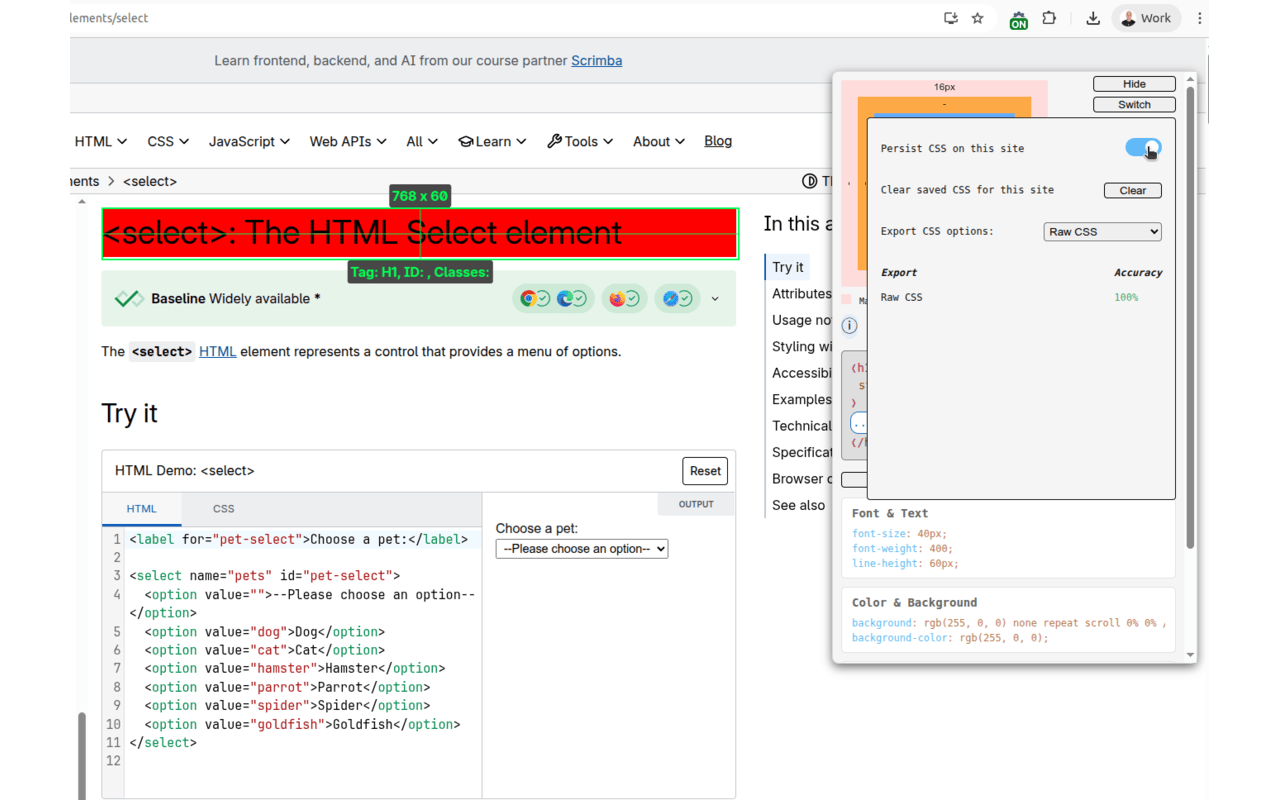Screen dimensions: 1280x800
Task: Click the Edge browser support icon in Baseline
Action: (x=564, y=297)
